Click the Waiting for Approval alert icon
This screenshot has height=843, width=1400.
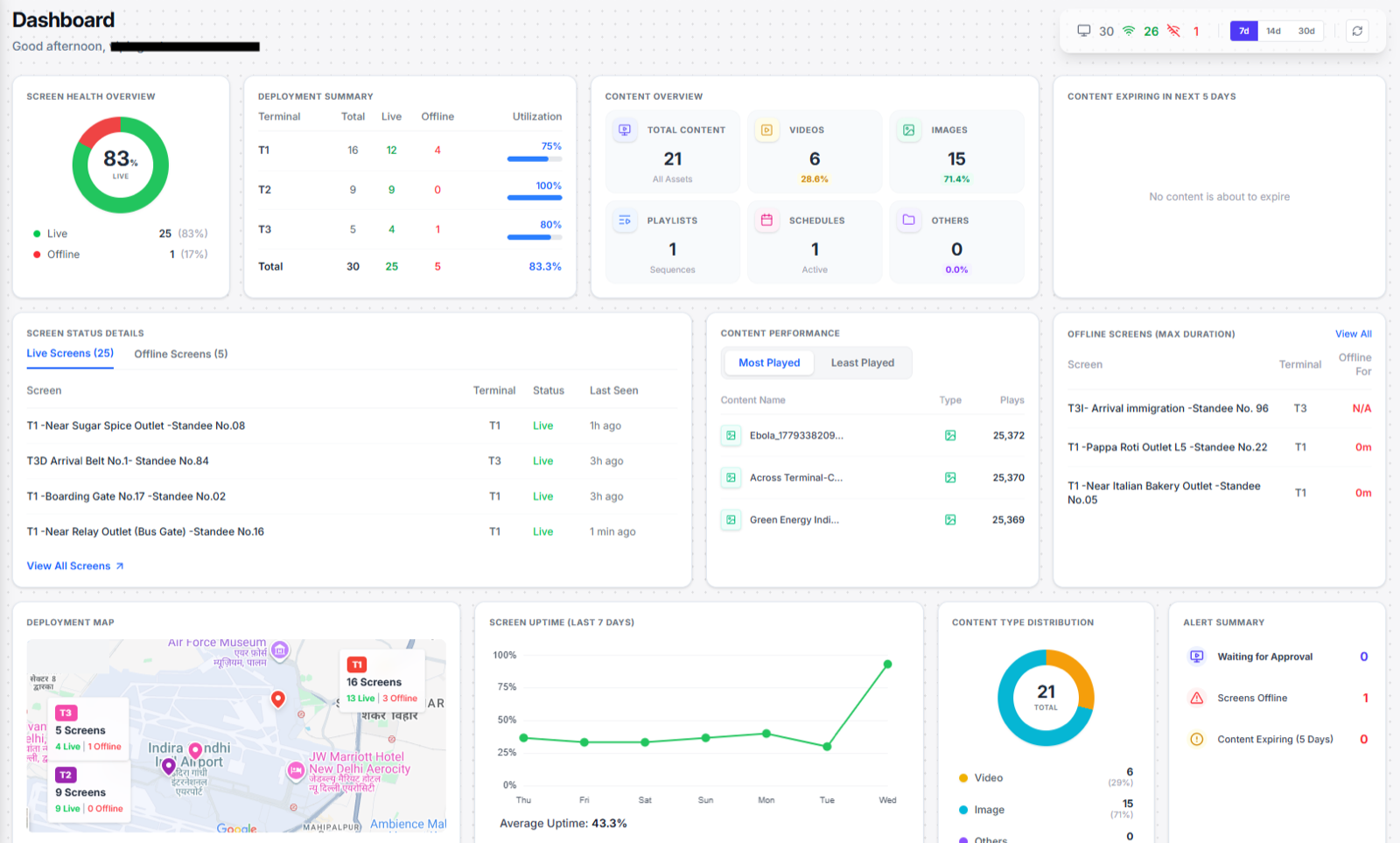click(x=1196, y=657)
